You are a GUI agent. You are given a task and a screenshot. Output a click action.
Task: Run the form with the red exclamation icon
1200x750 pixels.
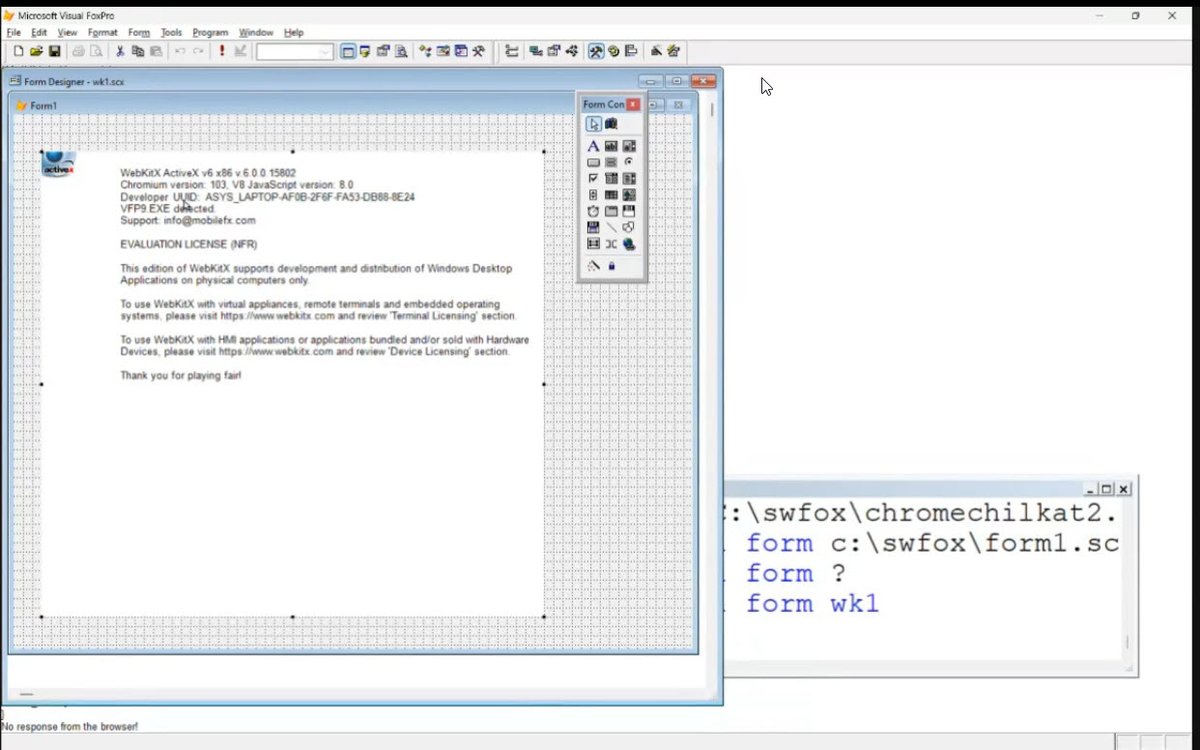222,51
